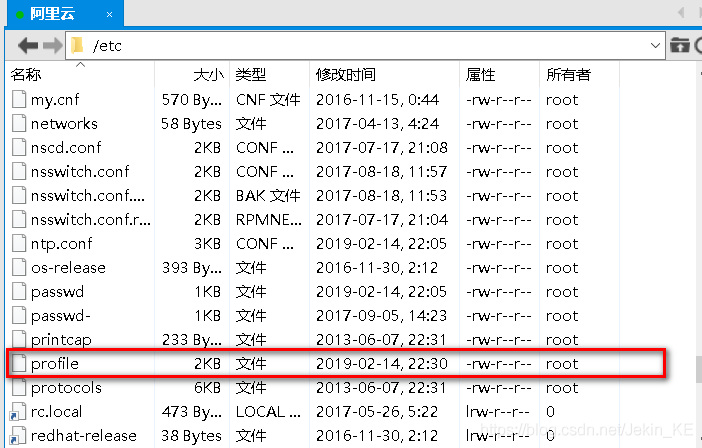The image size is (702, 448).
Task: Click the 6KB size cell
Action: tap(207, 388)
